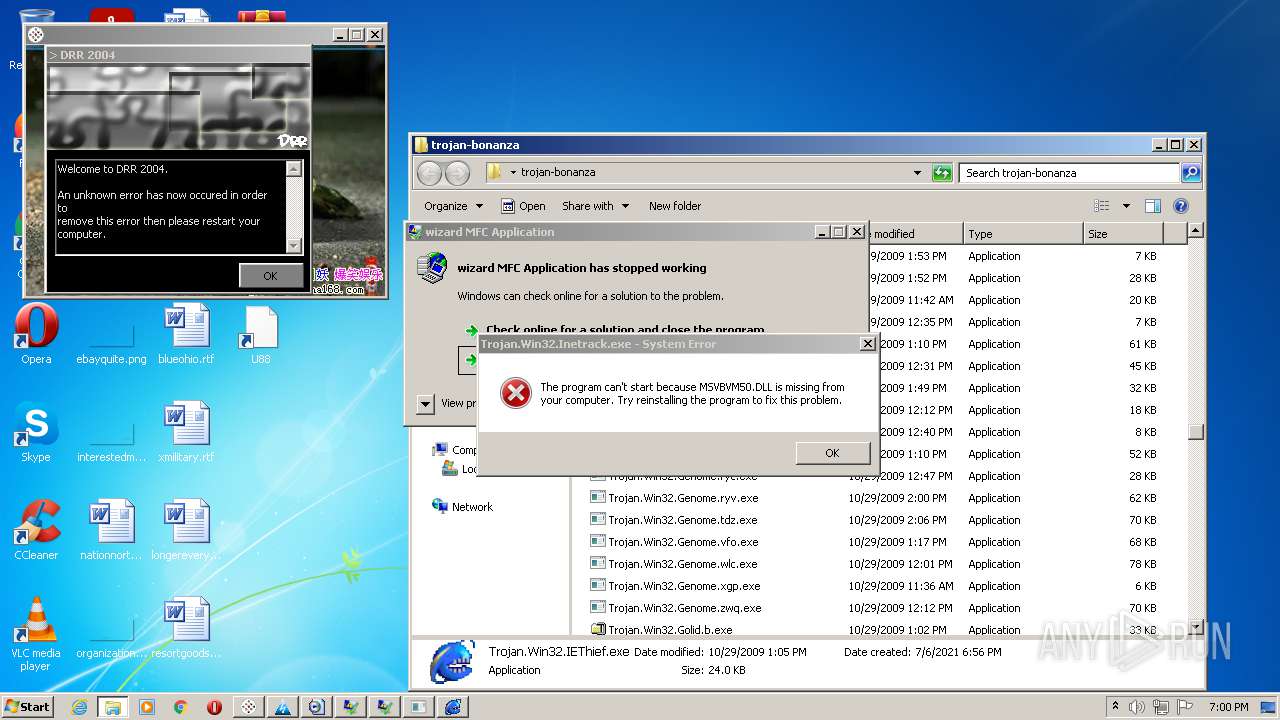
Task: Open the address bar history dropdown arrow
Action: pos(917,173)
